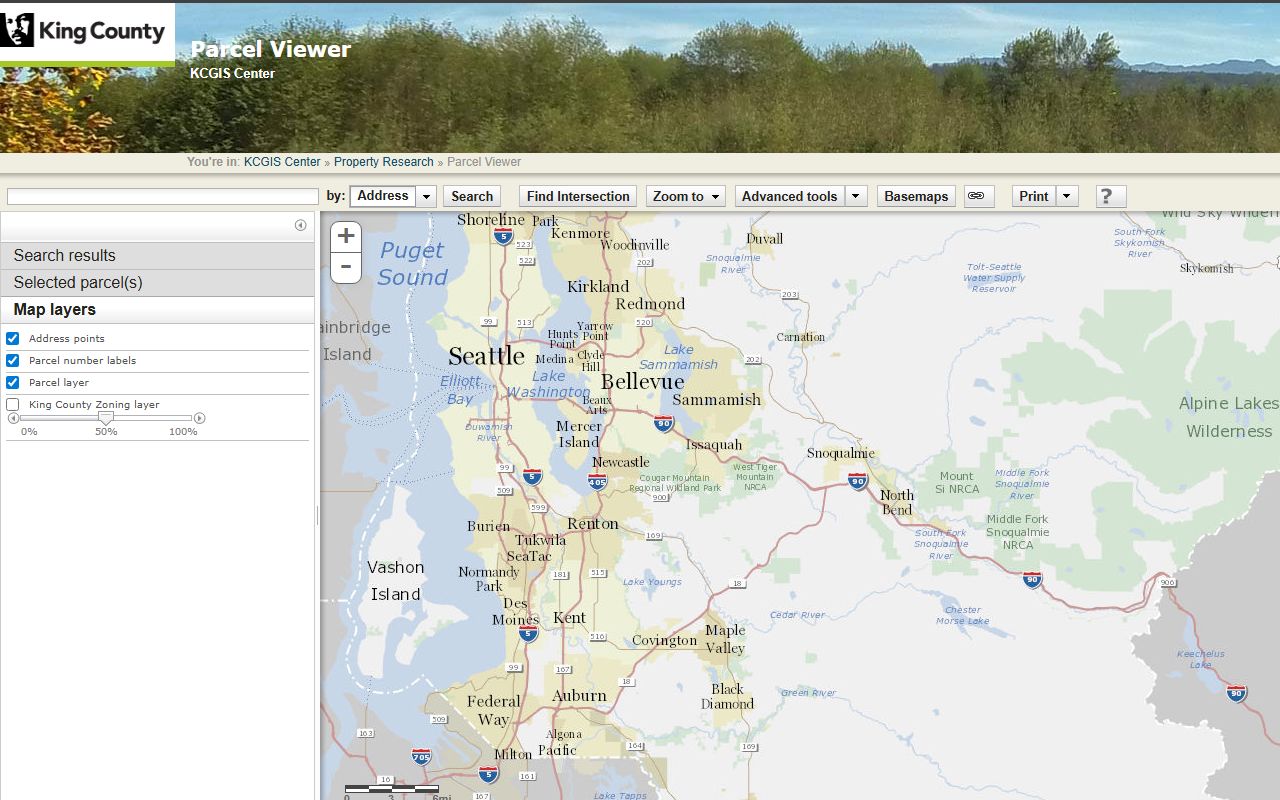Click the Renton label on the map
The height and width of the screenshot is (800, 1280).
(593, 524)
